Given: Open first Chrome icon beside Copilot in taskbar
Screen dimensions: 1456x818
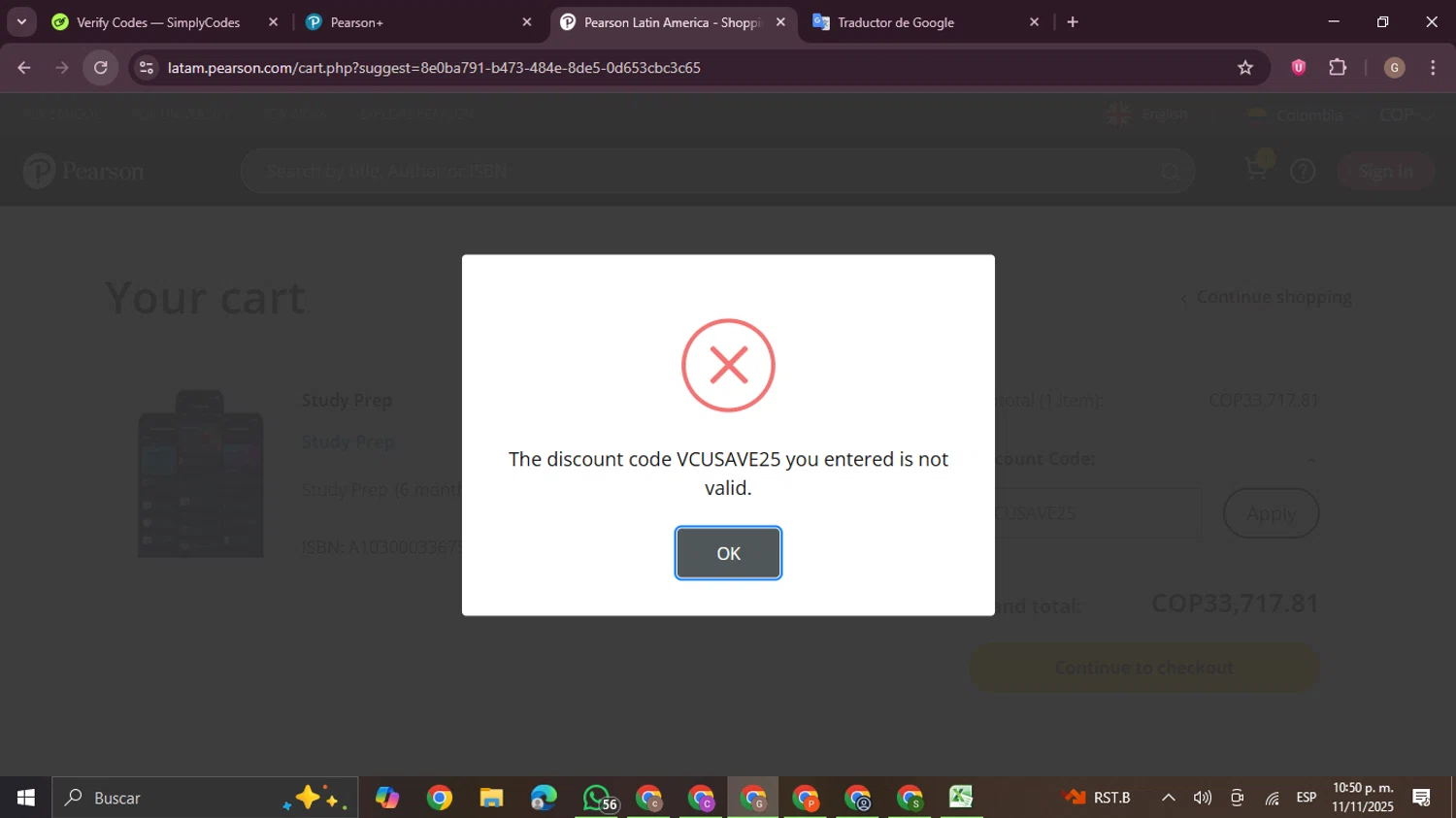Looking at the screenshot, I should pyautogui.click(x=440, y=798).
